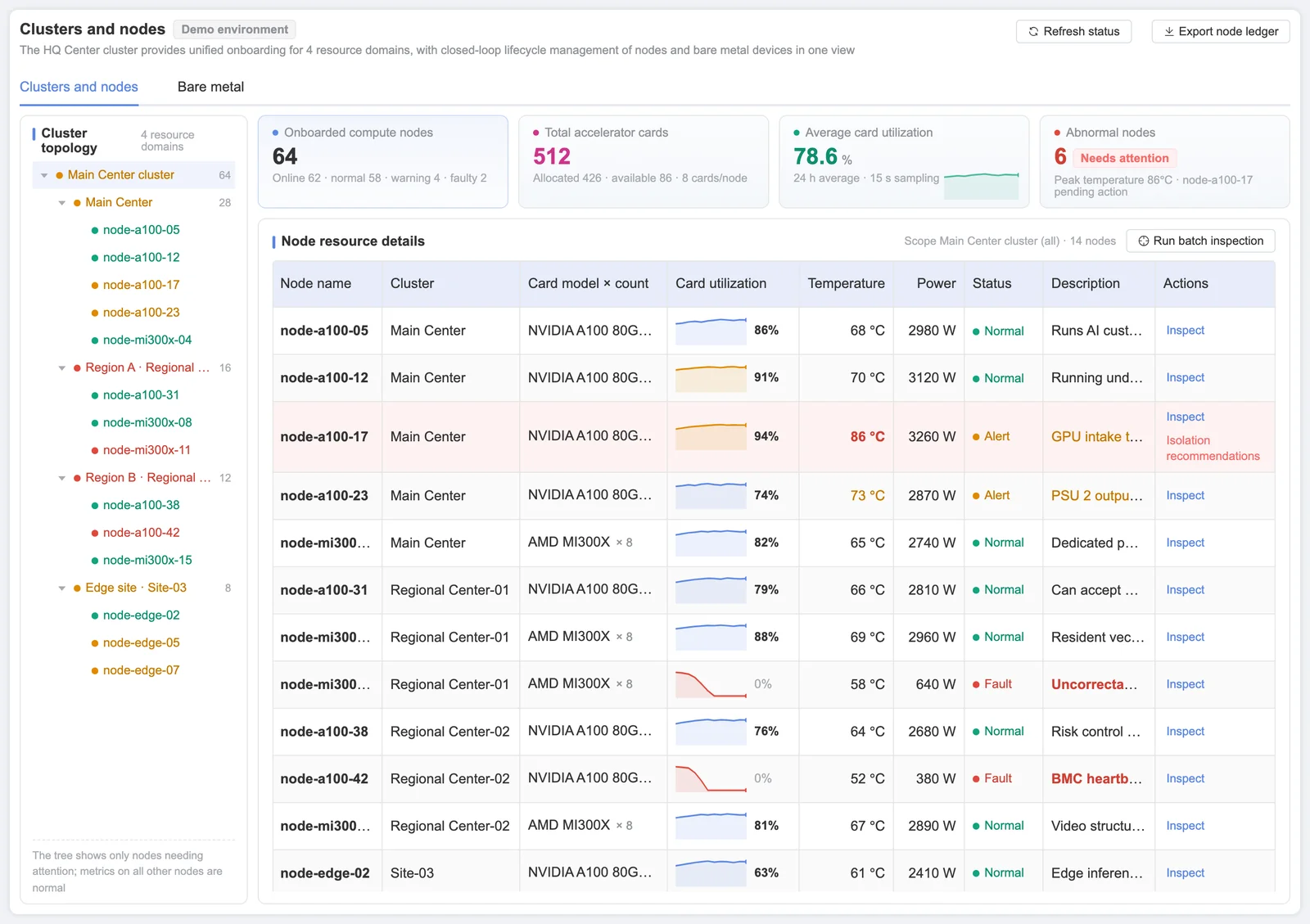This screenshot has height=924, width=1310.
Task: Click the refresh icon in Refresh status
Action: click(x=1034, y=32)
